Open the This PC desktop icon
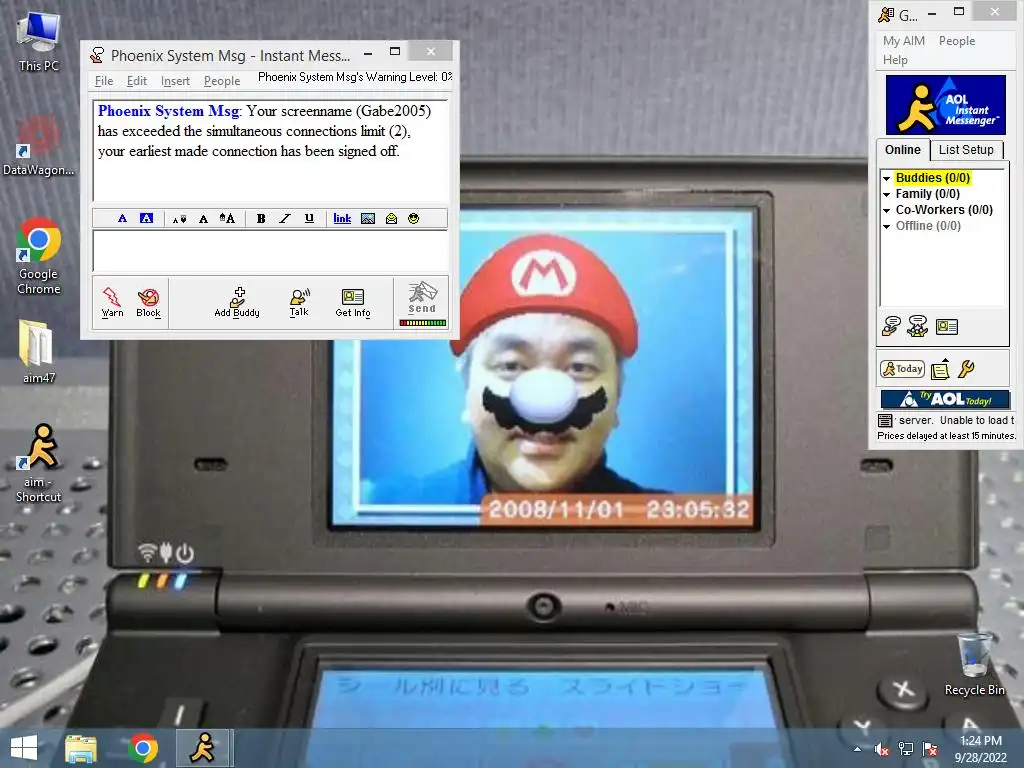This screenshot has width=1024, height=768. point(39,42)
